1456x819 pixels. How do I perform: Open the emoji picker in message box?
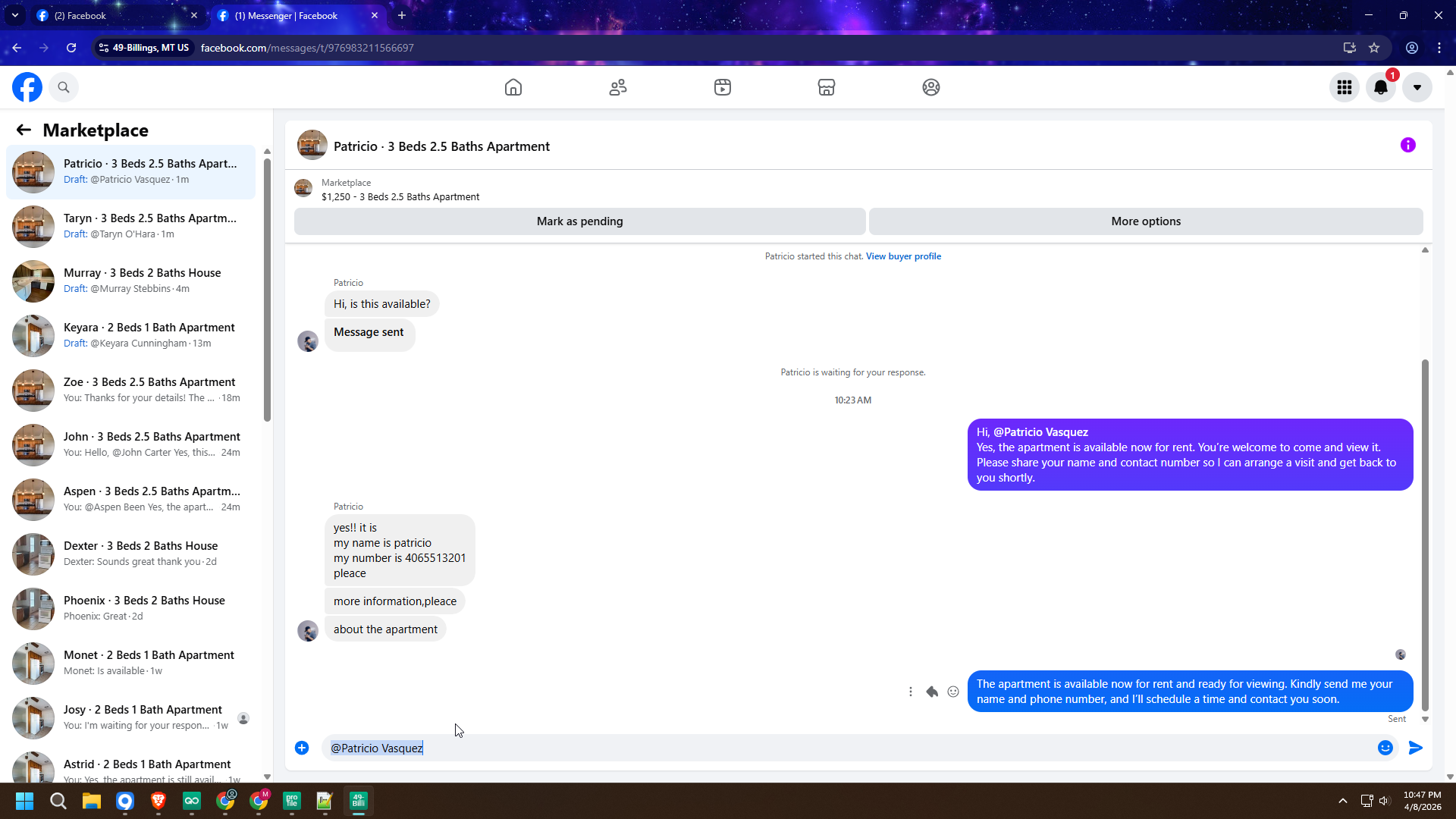click(x=1385, y=748)
